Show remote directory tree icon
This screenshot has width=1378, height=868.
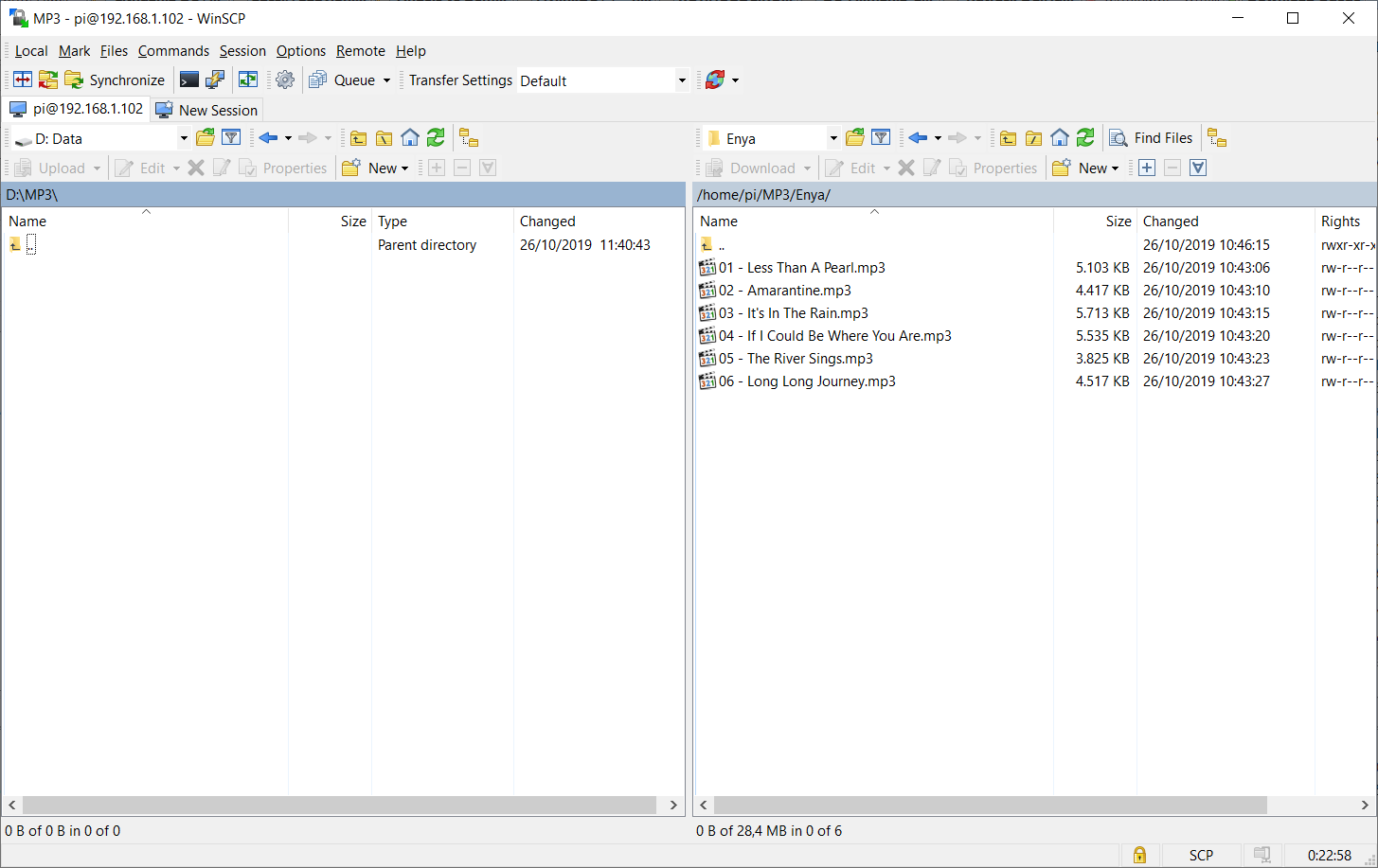tap(1217, 138)
